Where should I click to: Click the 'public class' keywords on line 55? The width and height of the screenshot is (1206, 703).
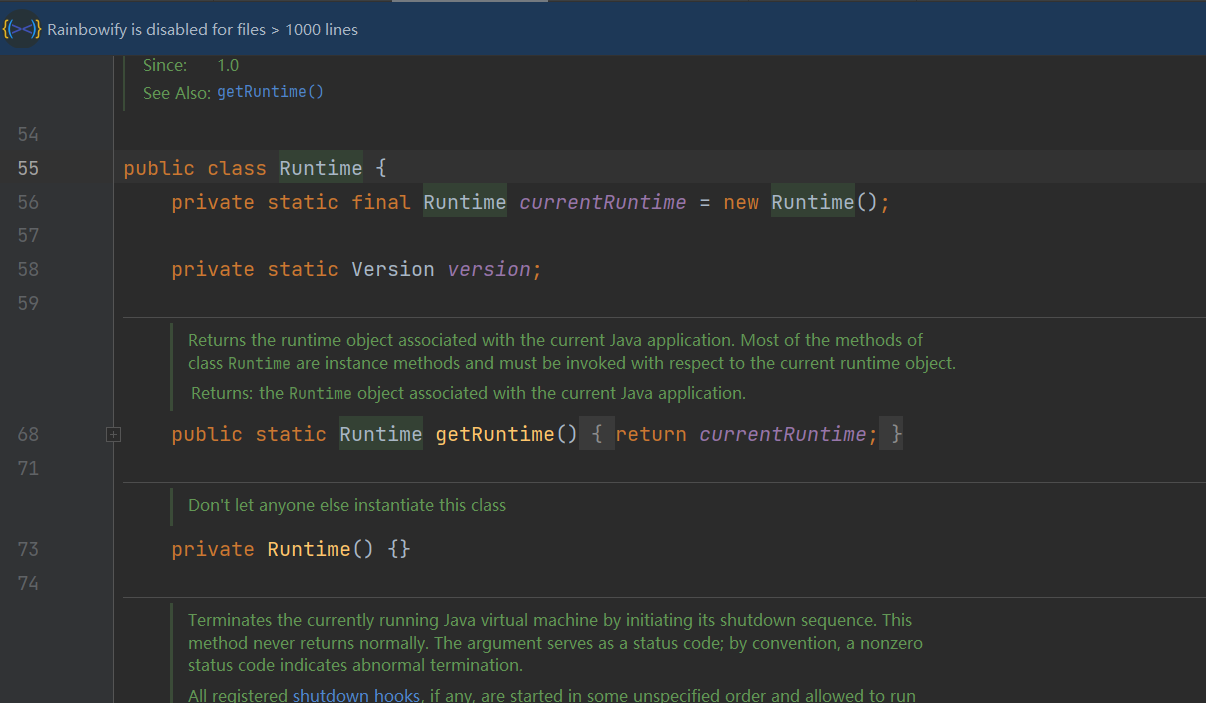click(195, 168)
